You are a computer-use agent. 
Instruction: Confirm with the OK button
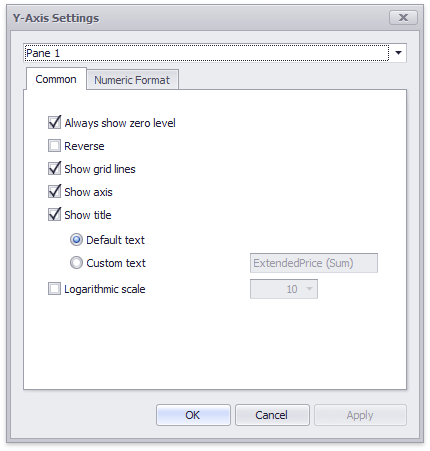(x=193, y=415)
